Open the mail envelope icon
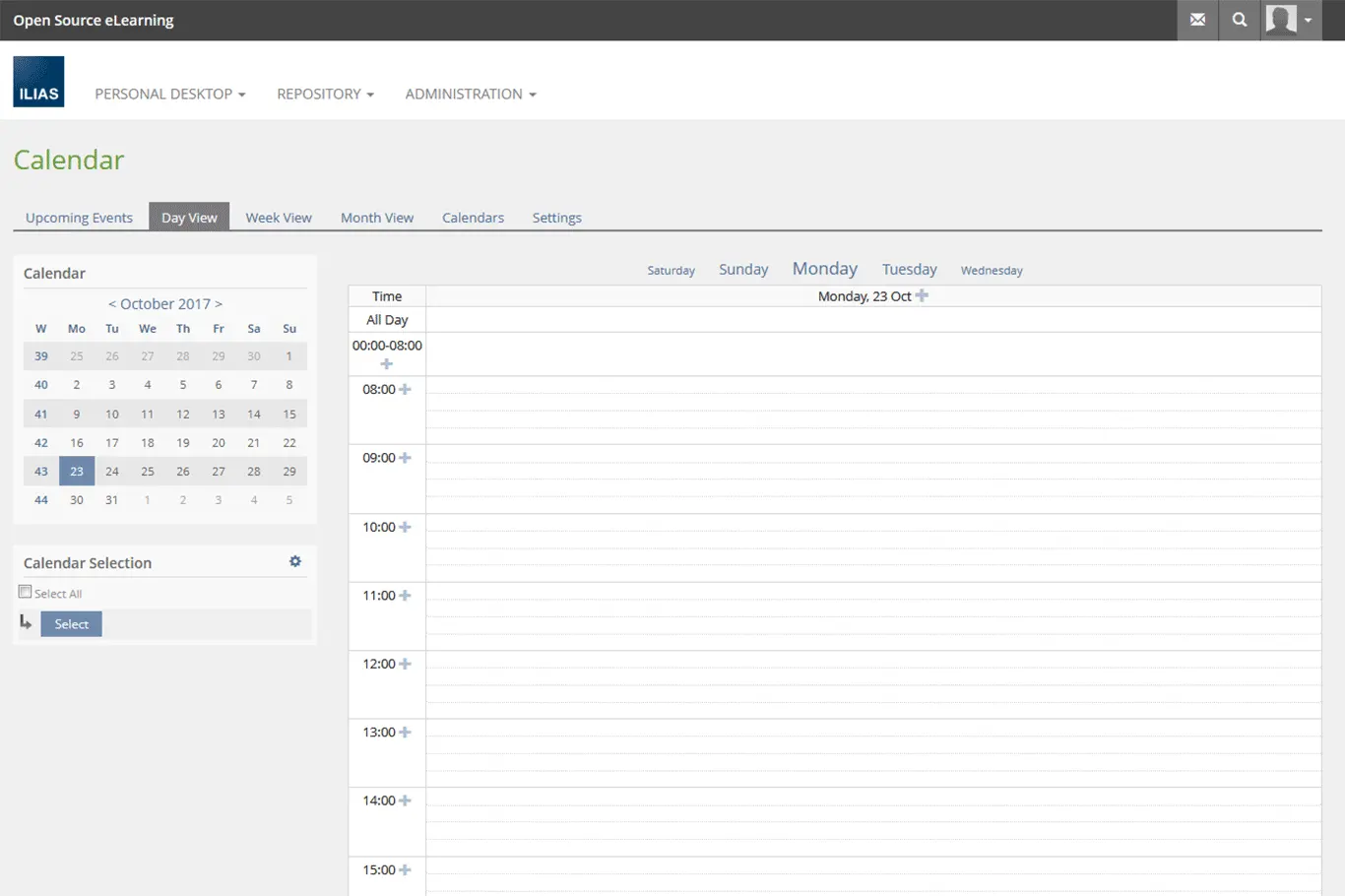Viewport: 1345px width, 896px height. pos(1197,20)
